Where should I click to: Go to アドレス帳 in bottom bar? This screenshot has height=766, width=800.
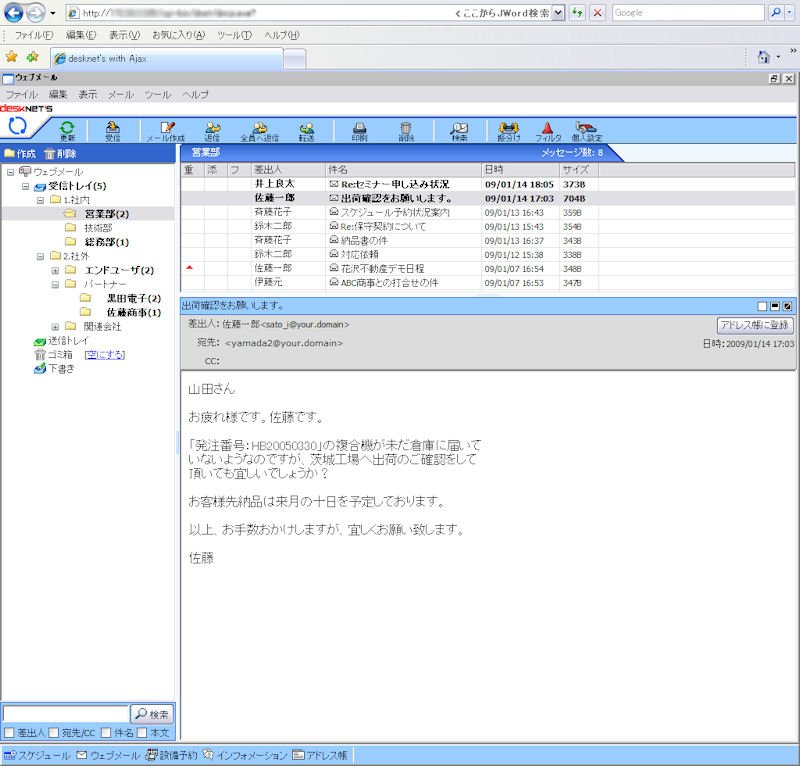pos(319,755)
